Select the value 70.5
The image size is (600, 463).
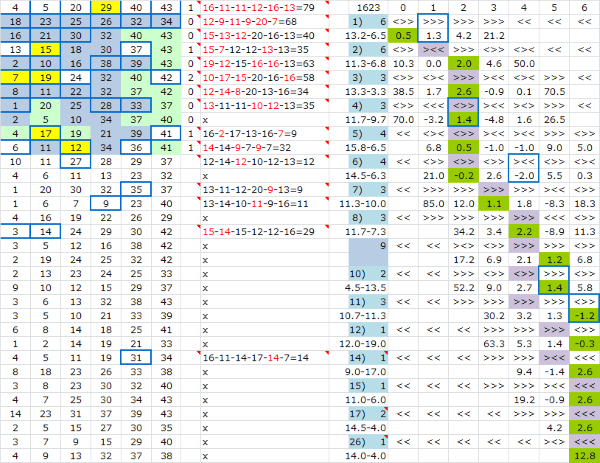554,91
